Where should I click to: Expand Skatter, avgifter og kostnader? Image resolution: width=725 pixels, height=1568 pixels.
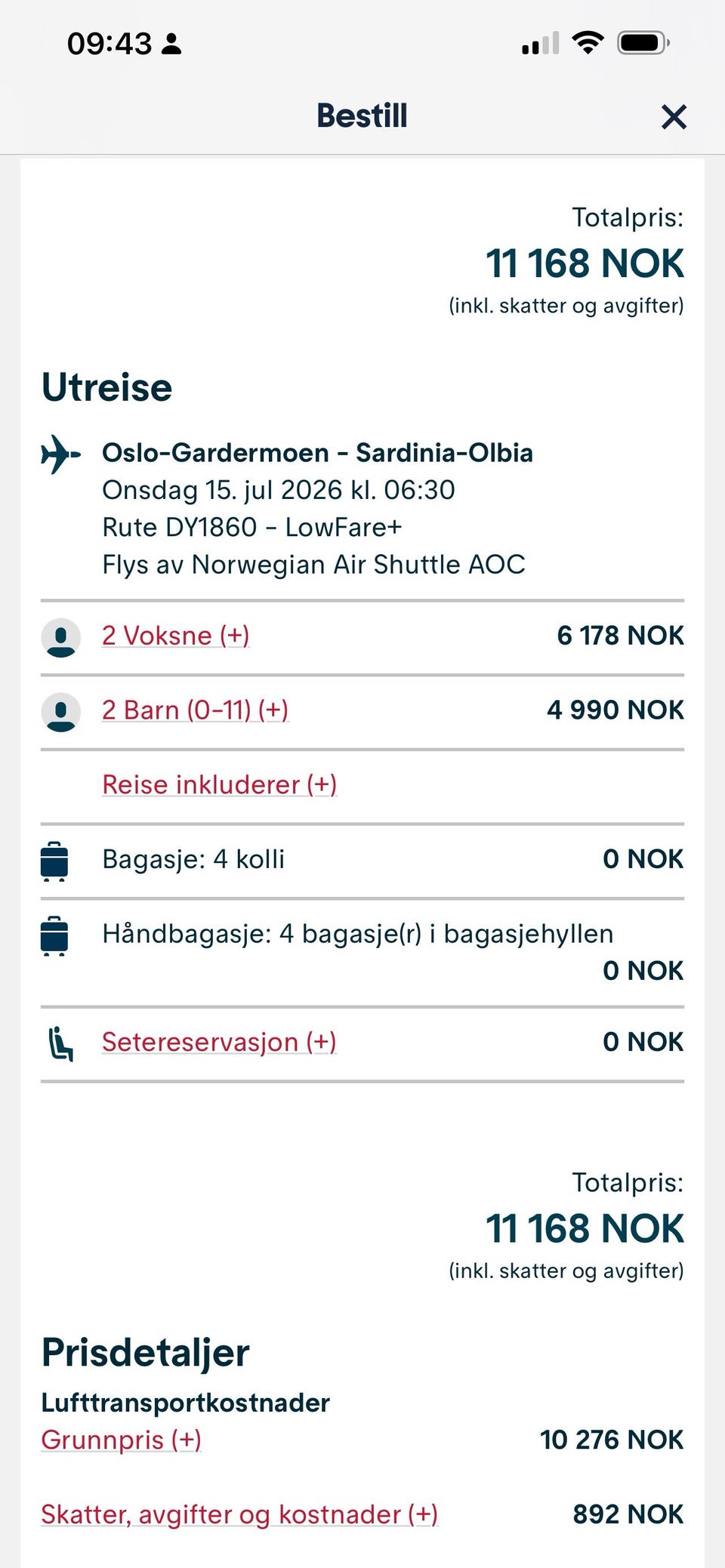pos(239,1514)
